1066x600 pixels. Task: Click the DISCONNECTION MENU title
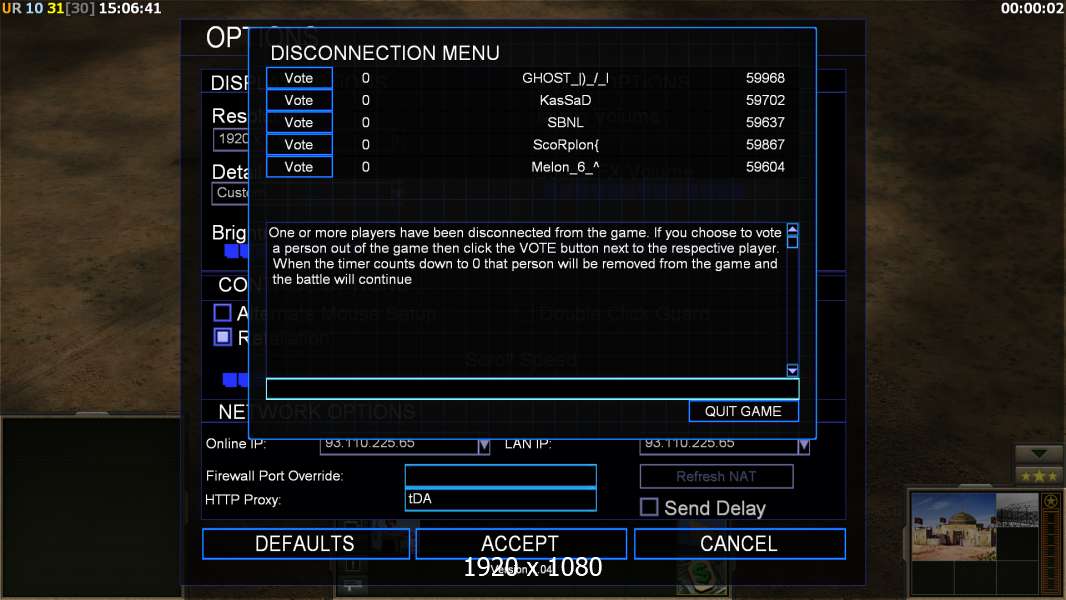385,53
